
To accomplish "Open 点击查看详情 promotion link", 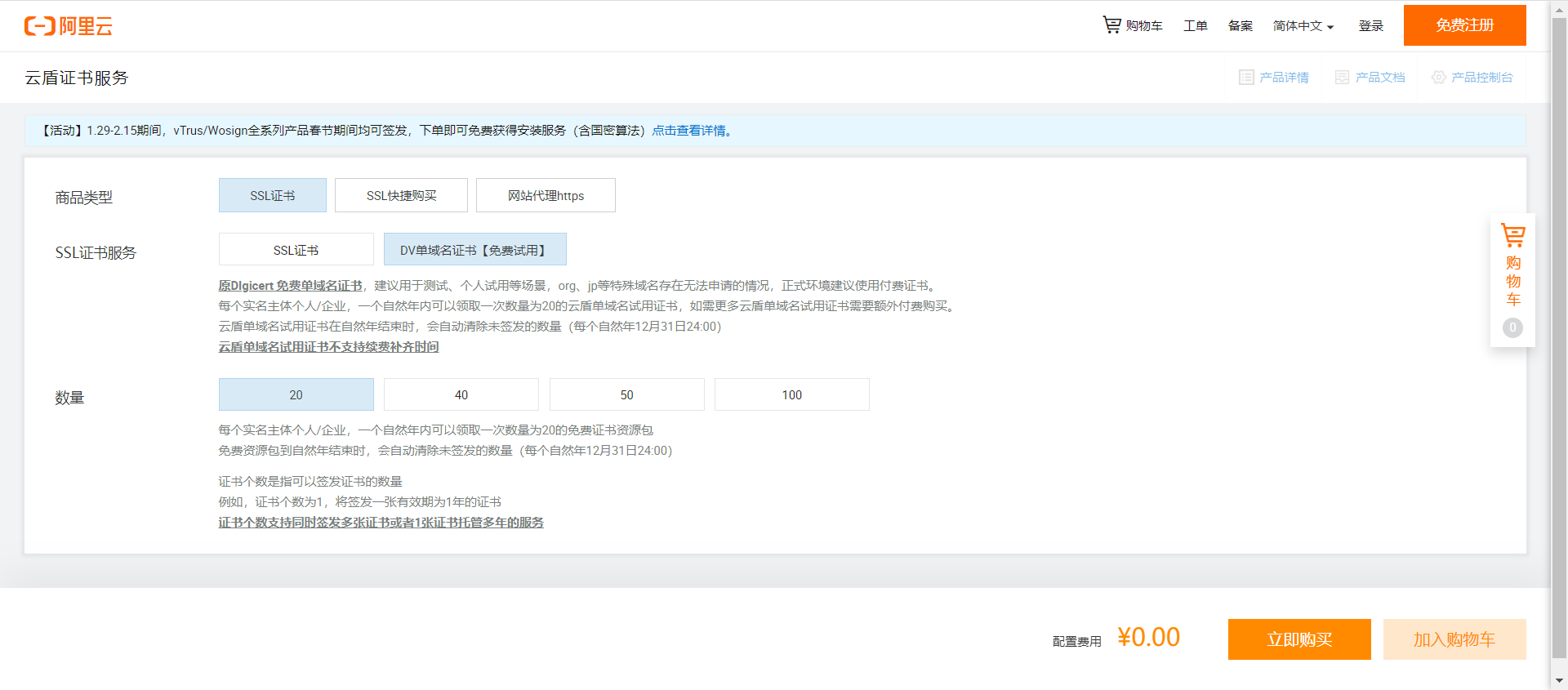I will 691,131.
